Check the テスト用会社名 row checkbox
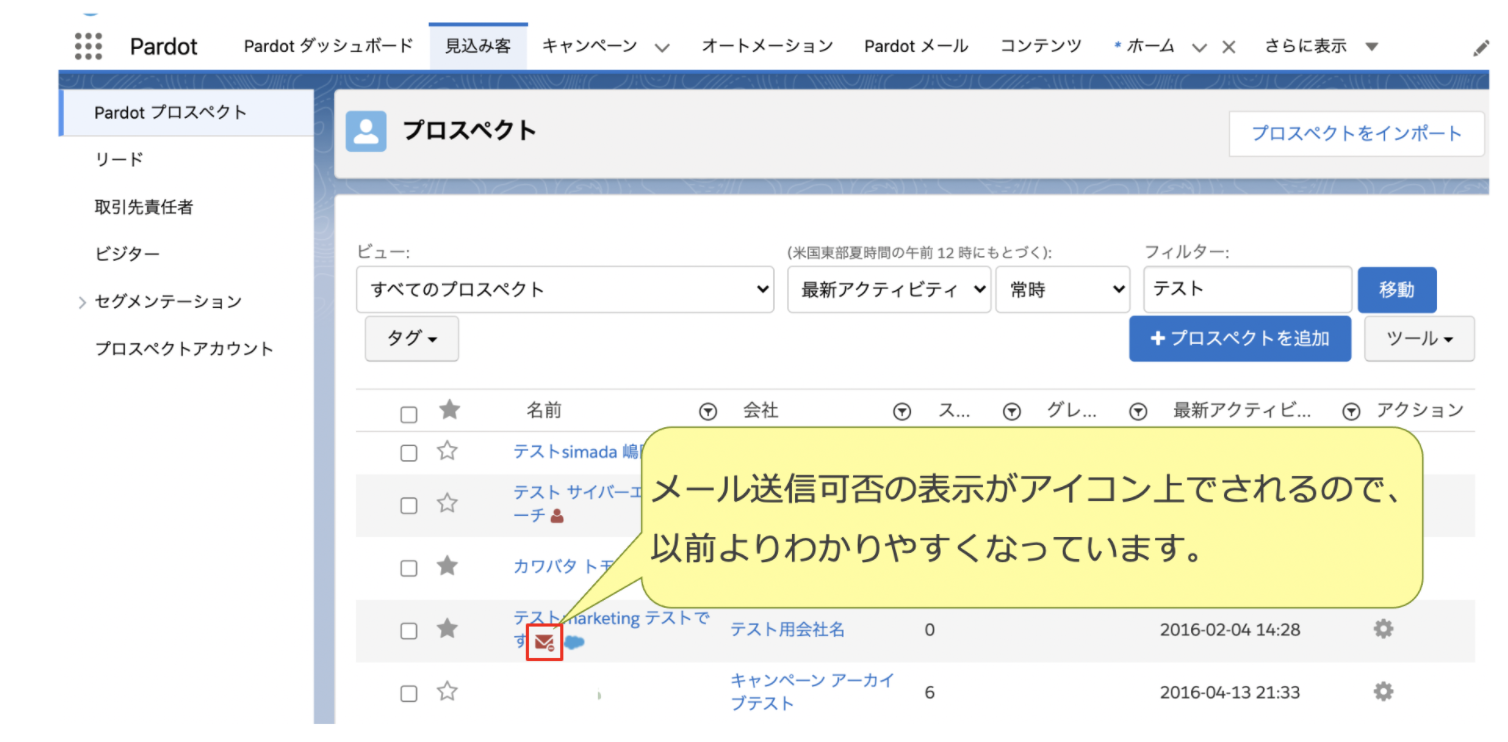The width and height of the screenshot is (1508, 742). tap(408, 631)
